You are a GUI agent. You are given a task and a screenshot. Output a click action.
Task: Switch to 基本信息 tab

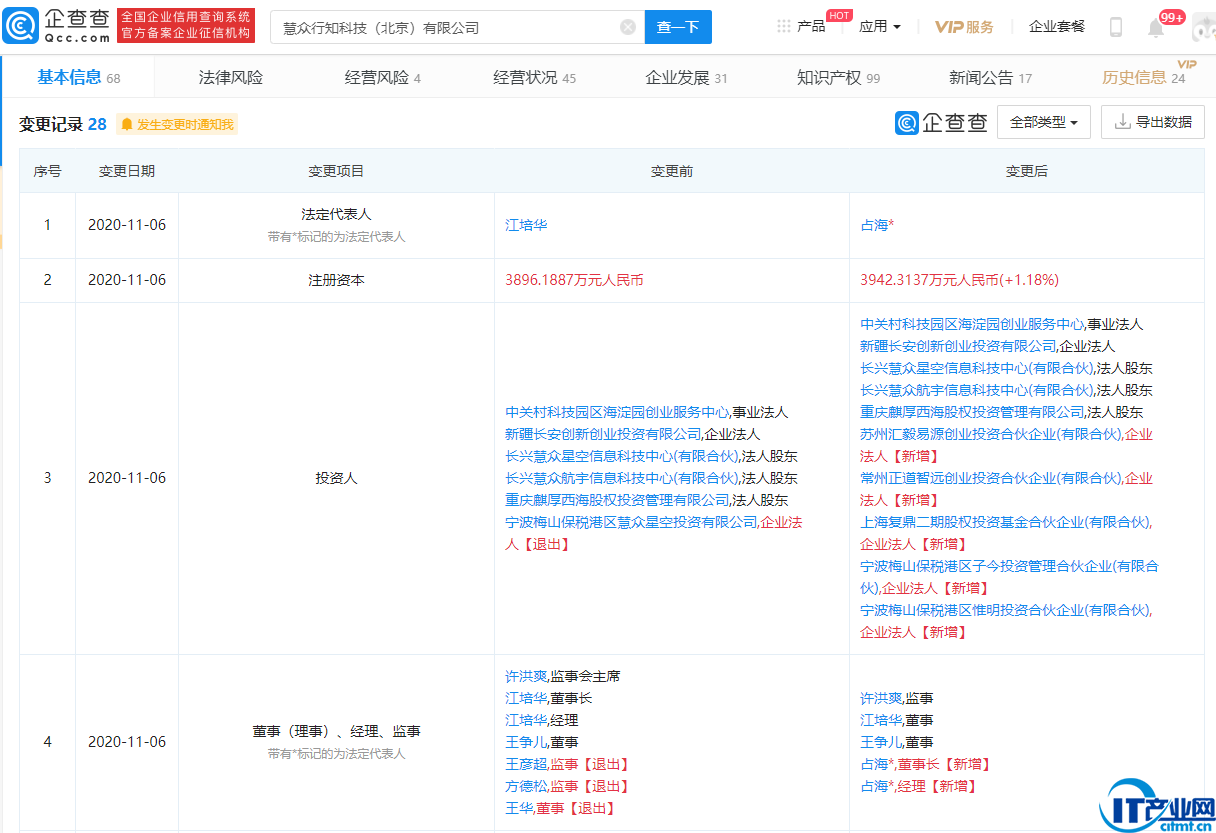tap(78, 77)
